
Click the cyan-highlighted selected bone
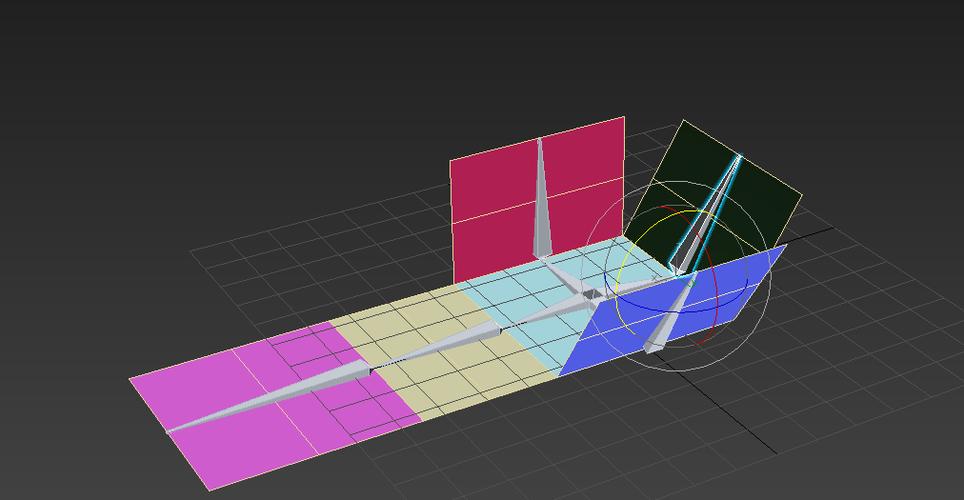(707, 215)
